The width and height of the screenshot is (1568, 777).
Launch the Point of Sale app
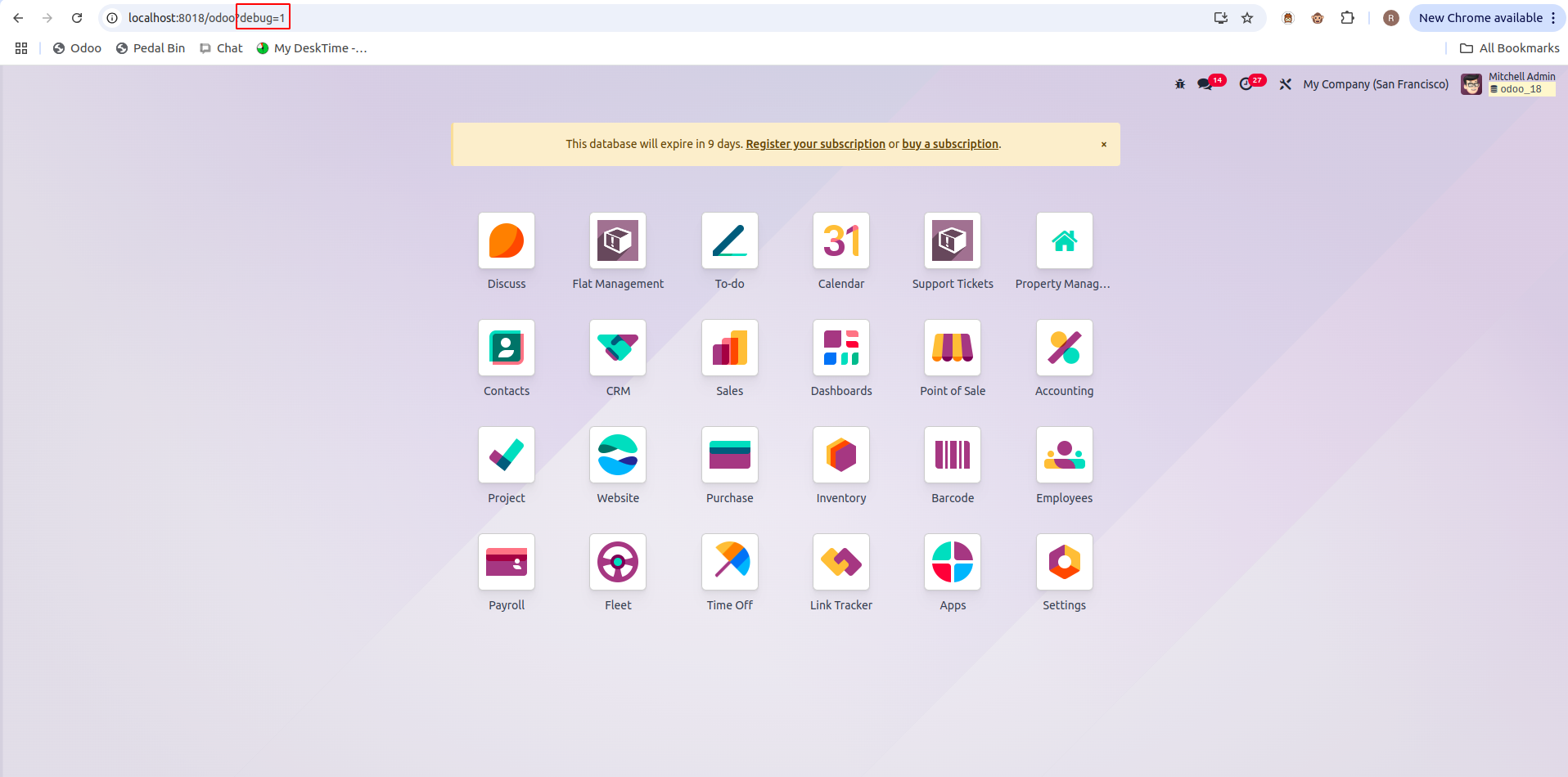tap(953, 348)
